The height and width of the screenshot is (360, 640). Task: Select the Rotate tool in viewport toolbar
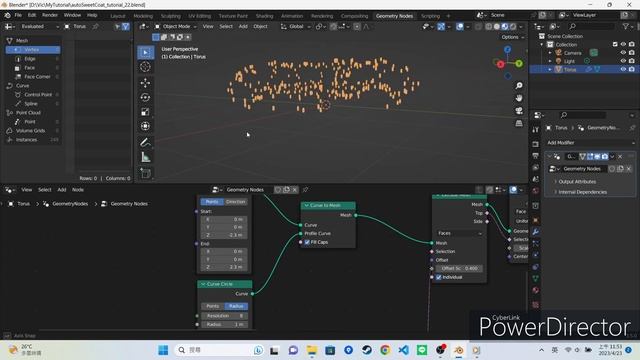coord(145,97)
